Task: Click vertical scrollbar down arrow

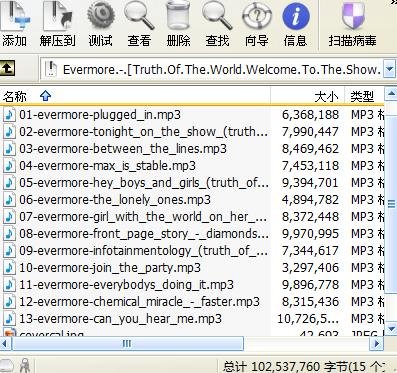Action: [x=391, y=329]
